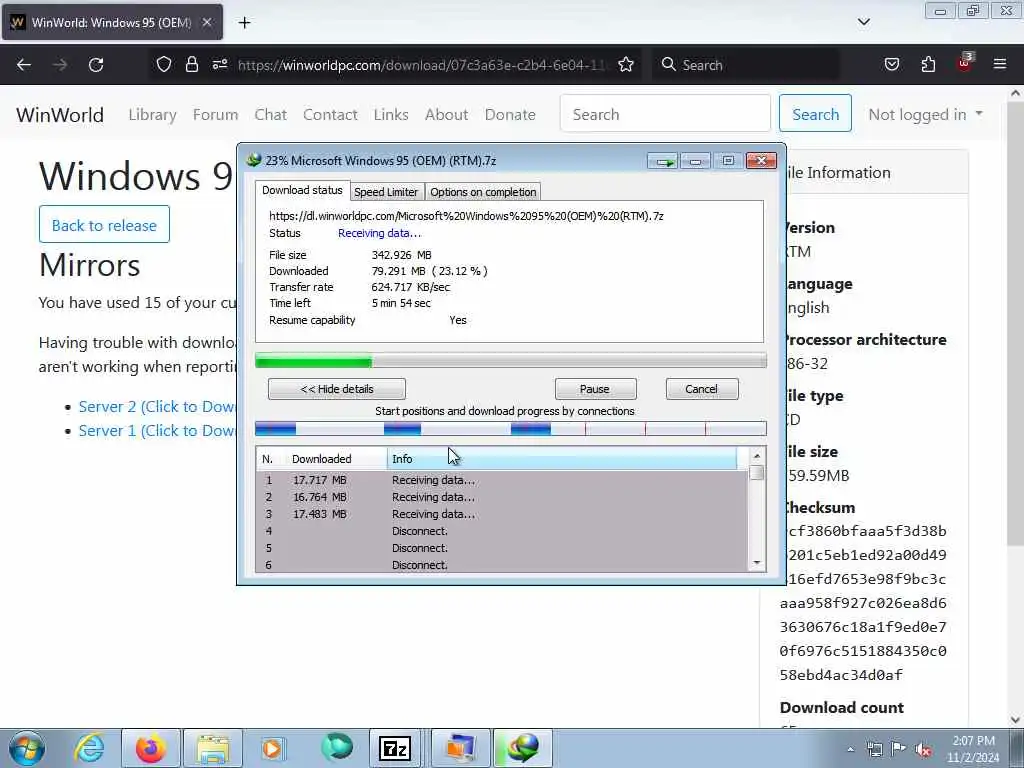The height and width of the screenshot is (768, 1024).
Task: Open Links in WinWorld navigation
Action: point(391,114)
